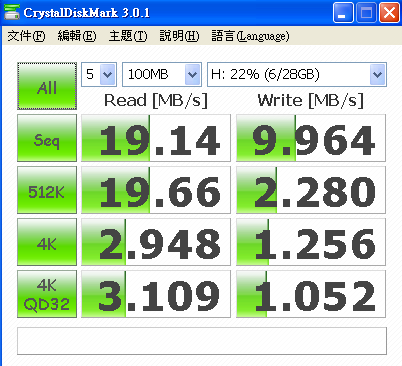Close the CrystalDiskMark window
The width and height of the screenshot is (402, 366).
point(389,13)
